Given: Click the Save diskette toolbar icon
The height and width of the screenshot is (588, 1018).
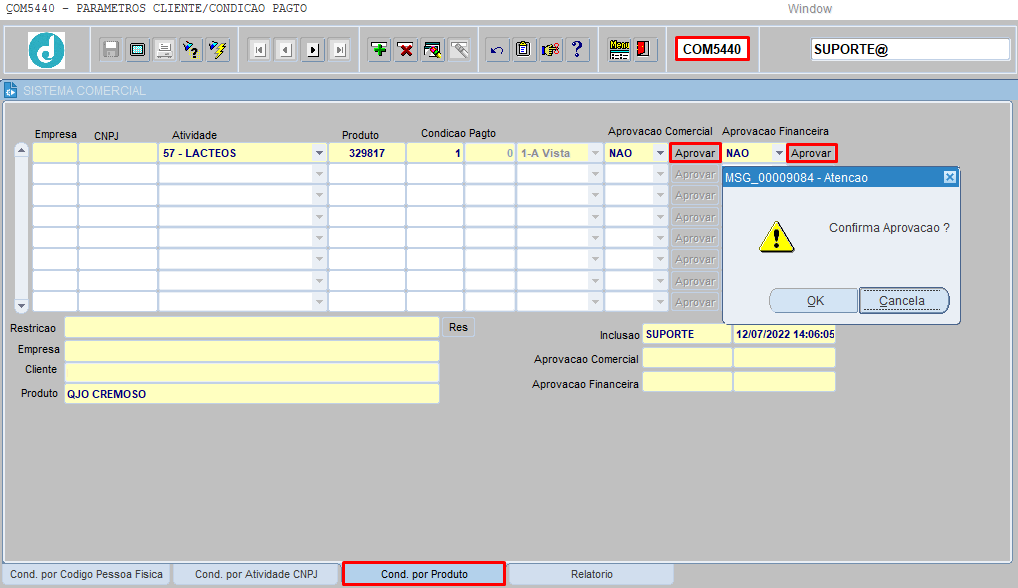Looking at the screenshot, I should [111, 49].
